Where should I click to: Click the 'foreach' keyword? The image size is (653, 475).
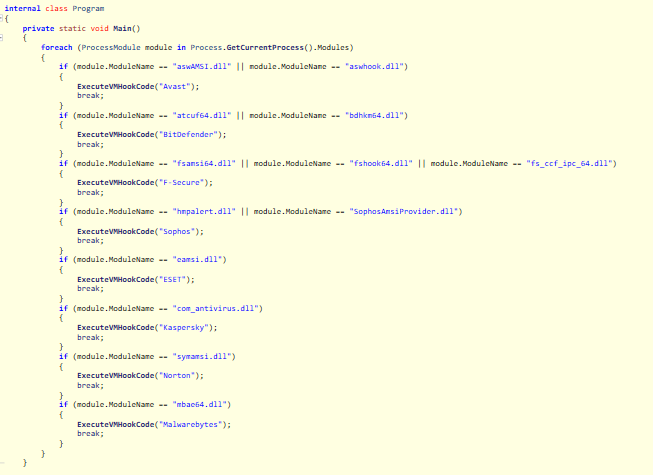57,47
